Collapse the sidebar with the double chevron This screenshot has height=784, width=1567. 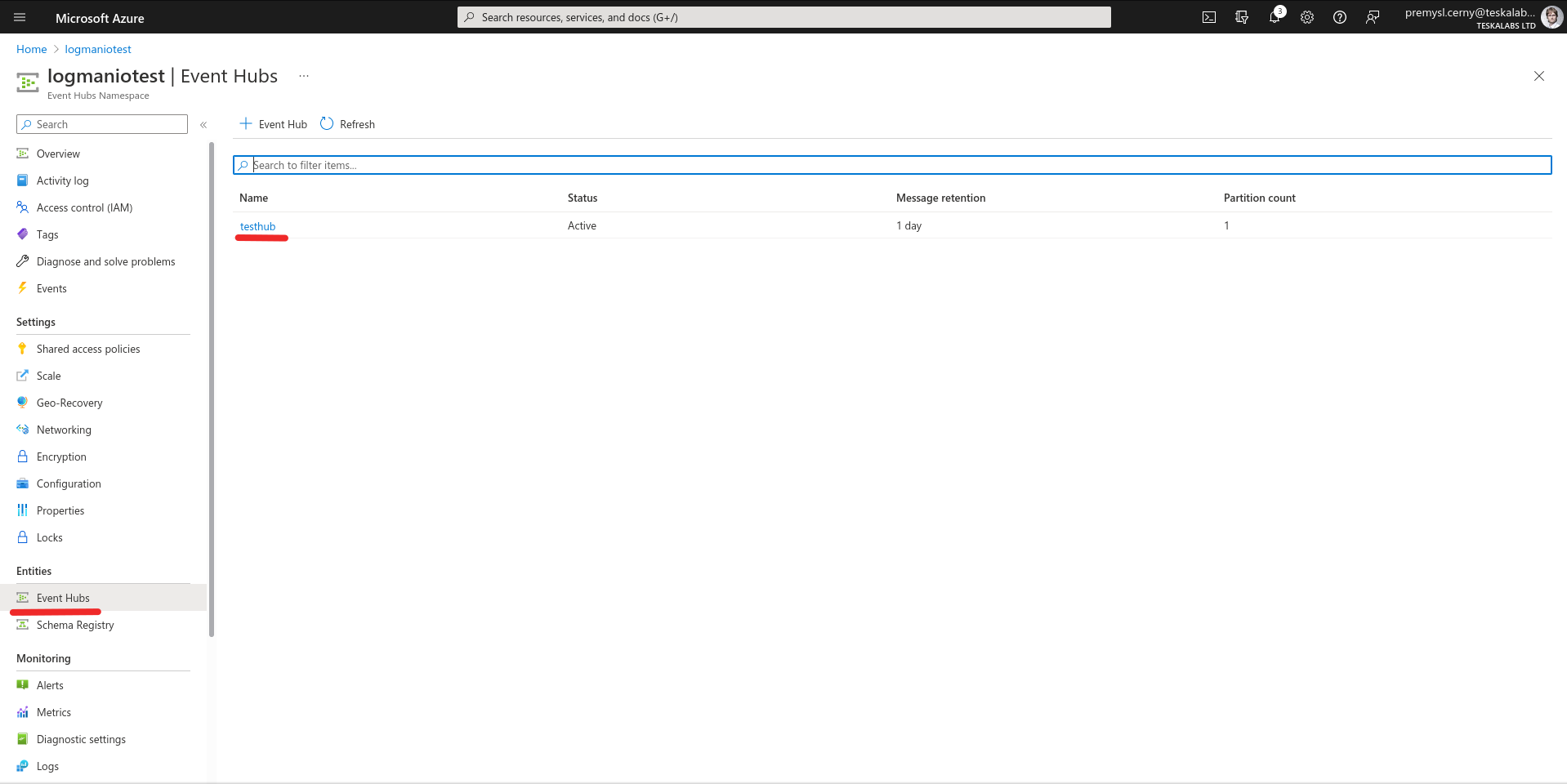click(203, 125)
